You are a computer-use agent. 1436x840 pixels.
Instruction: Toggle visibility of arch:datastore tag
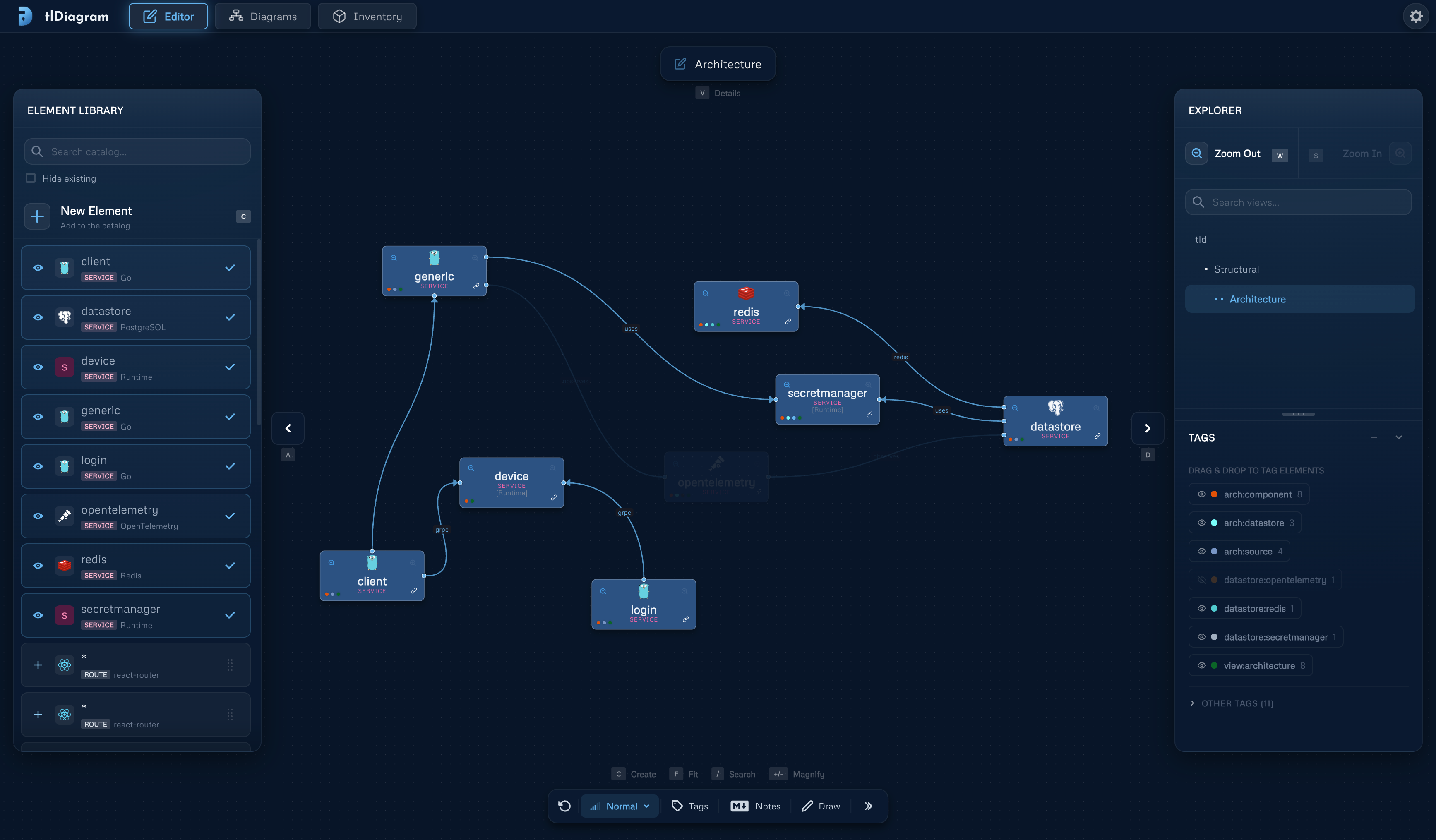coord(1202,523)
